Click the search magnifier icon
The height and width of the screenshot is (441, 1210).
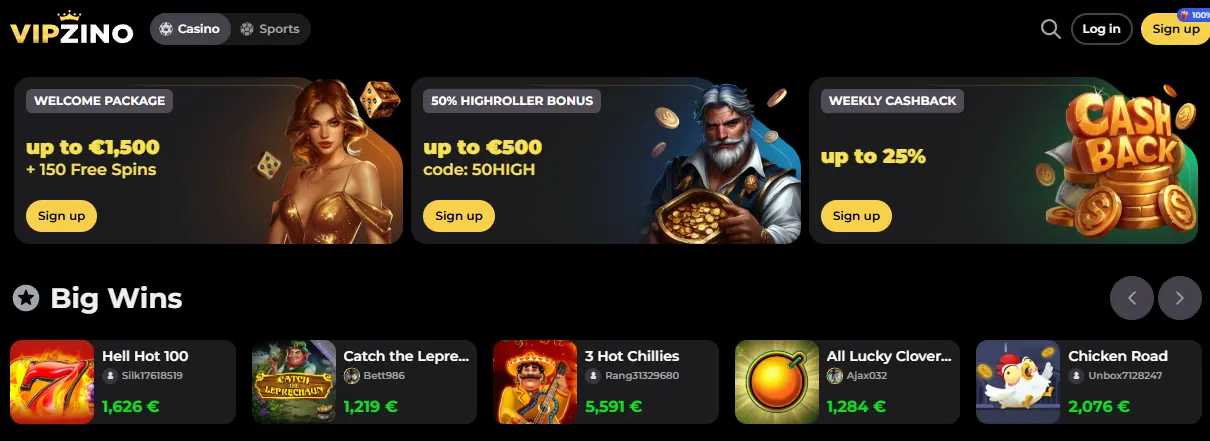point(1050,29)
